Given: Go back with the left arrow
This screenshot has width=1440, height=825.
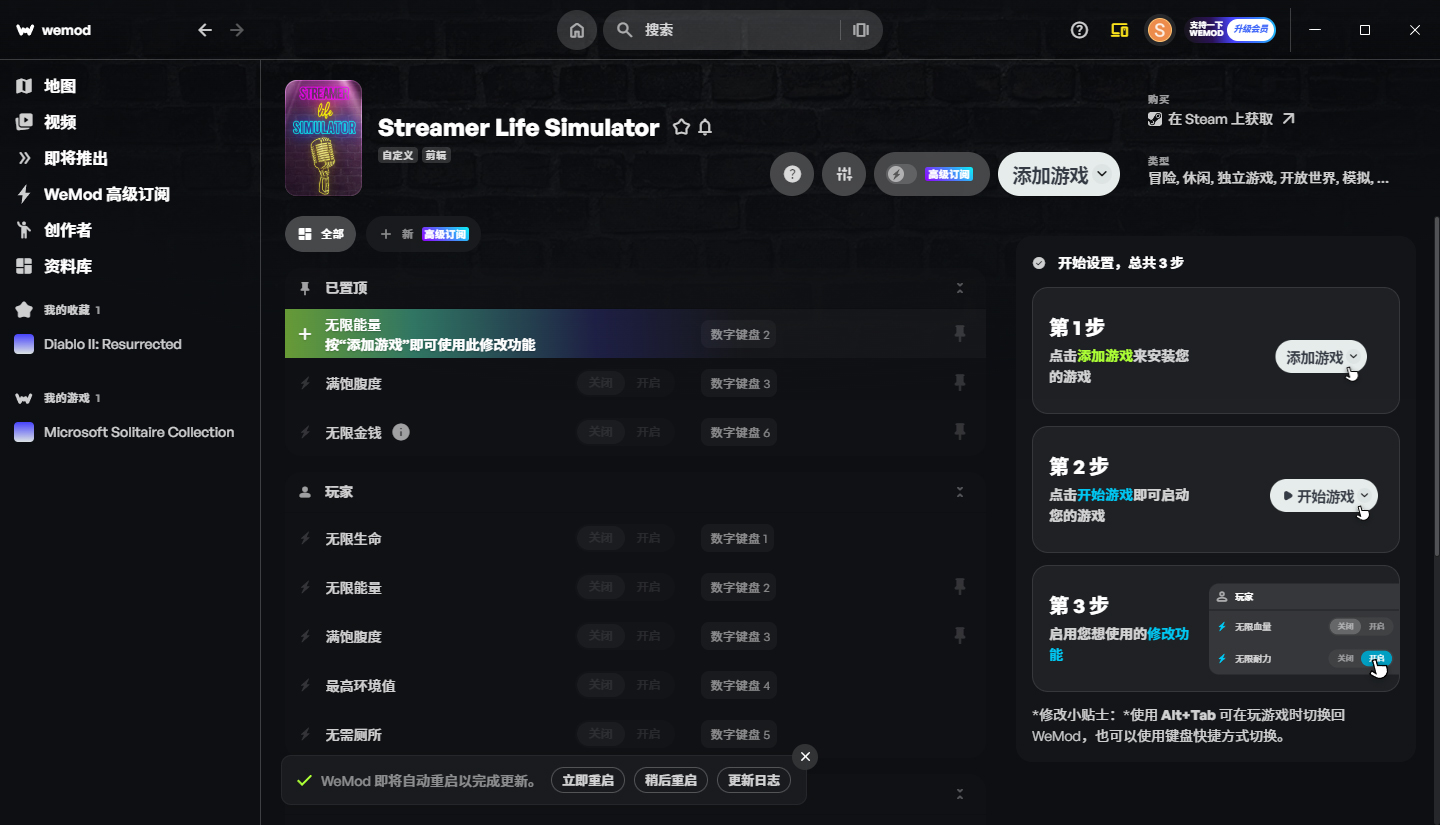Looking at the screenshot, I should [205, 30].
